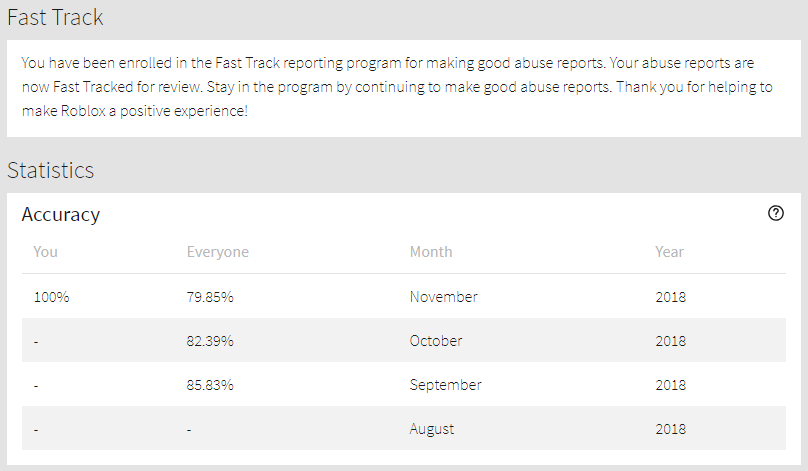Click the 2018 year in September row

click(x=671, y=385)
